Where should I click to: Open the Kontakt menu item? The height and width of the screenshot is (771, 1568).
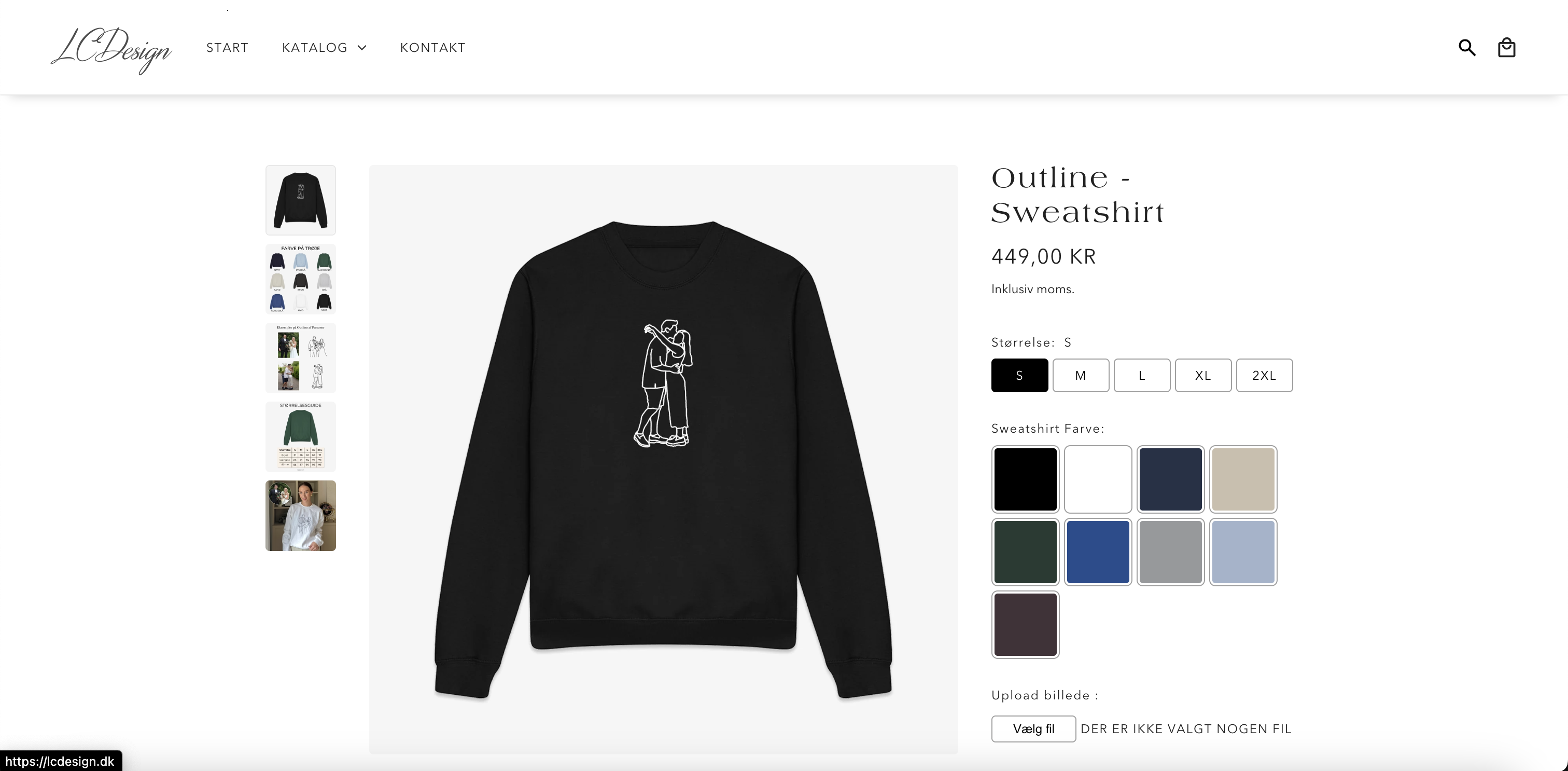[x=433, y=48]
